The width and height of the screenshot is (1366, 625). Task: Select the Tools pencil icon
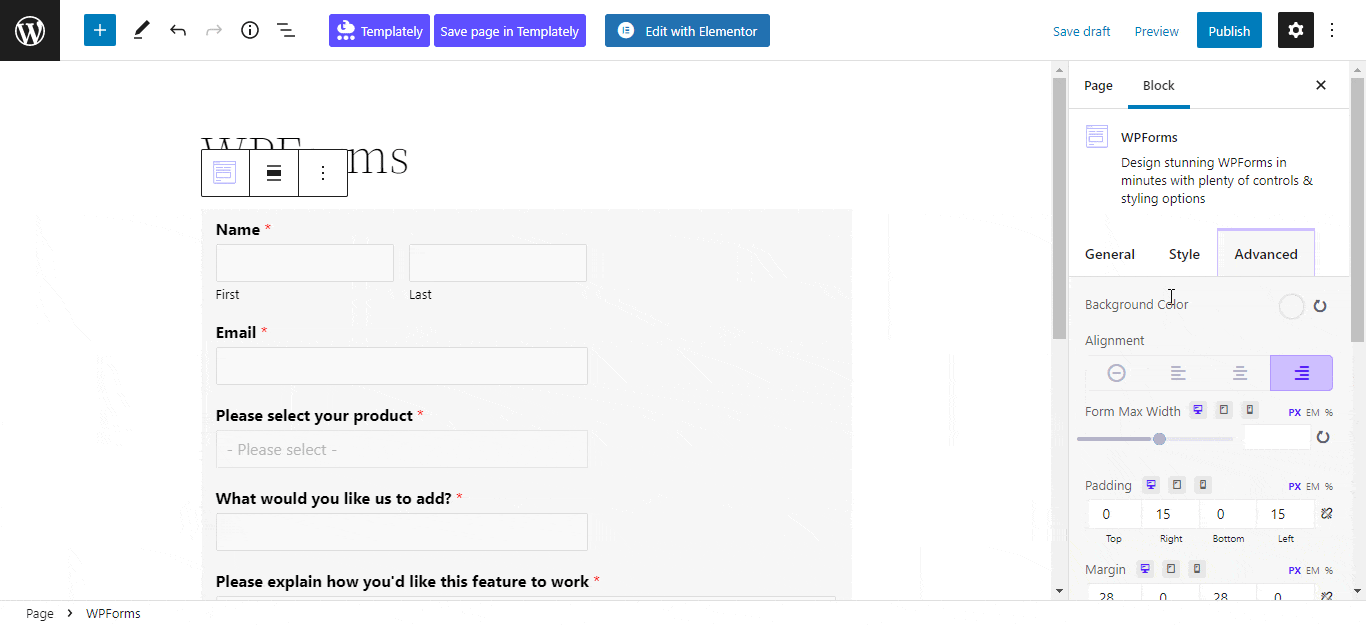click(x=141, y=30)
